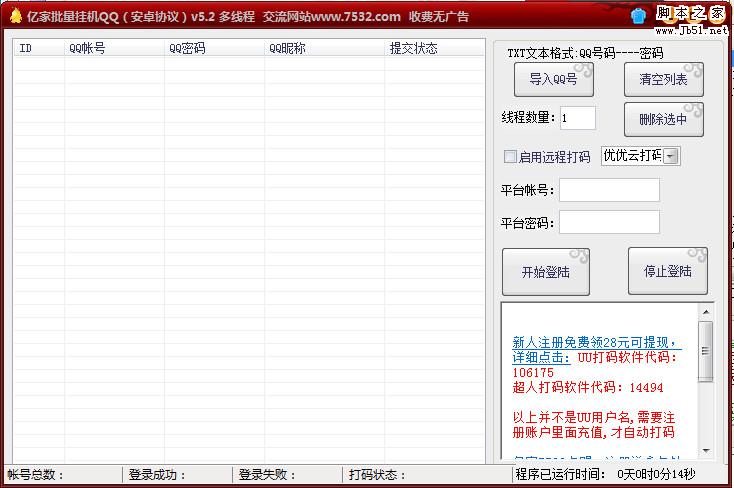
Task: Open the 新人注册免费领28元 link
Action: (x=594, y=342)
